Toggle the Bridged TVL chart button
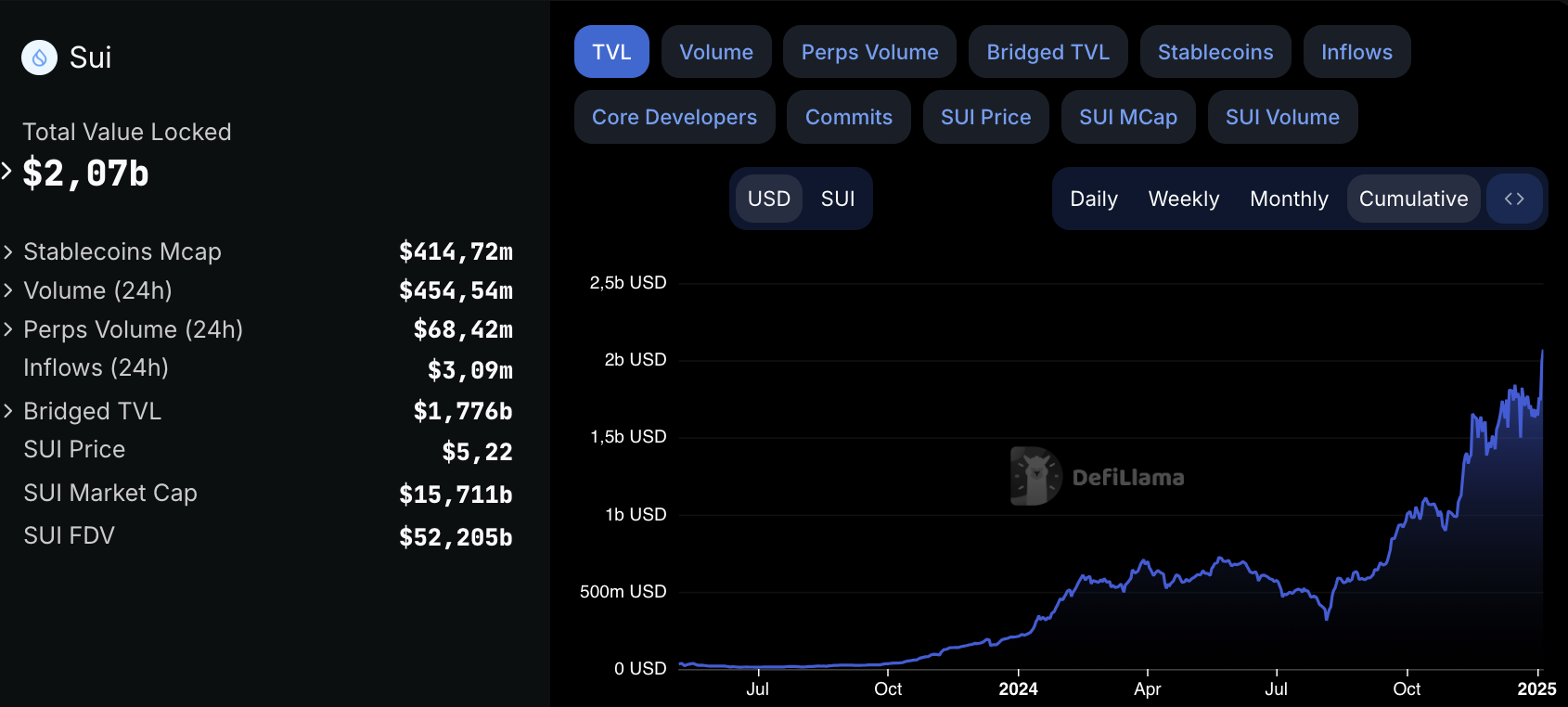The height and width of the screenshot is (707, 1568). pos(1048,52)
